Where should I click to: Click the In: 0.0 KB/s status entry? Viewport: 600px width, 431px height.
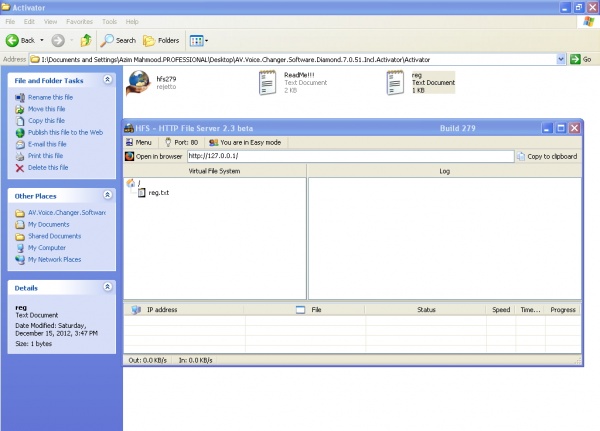coord(195,360)
